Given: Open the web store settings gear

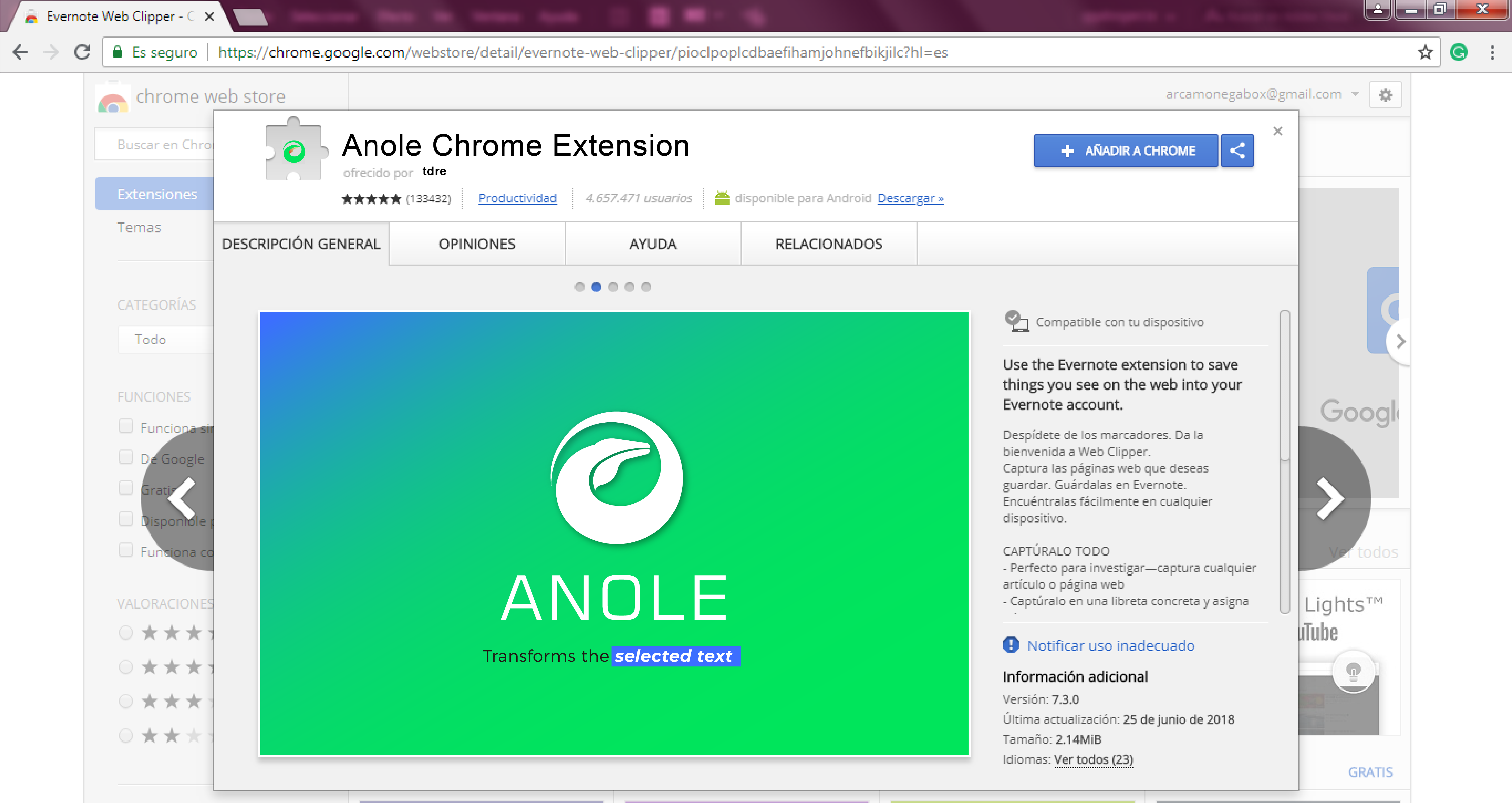Looking at the screenshot, I should point(1385,95).
